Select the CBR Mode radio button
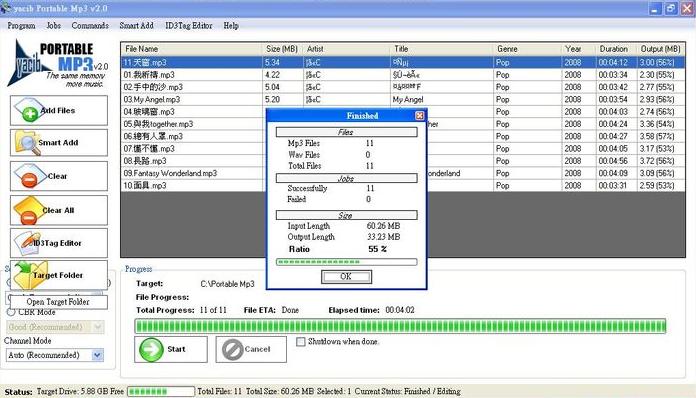696x398 pixels. [11, 312]
